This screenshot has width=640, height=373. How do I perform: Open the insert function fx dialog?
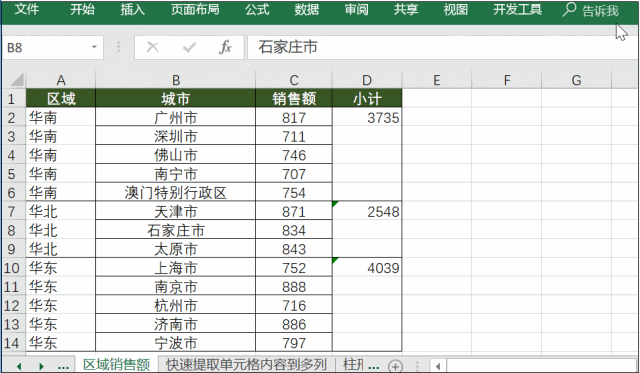[225, 47]
